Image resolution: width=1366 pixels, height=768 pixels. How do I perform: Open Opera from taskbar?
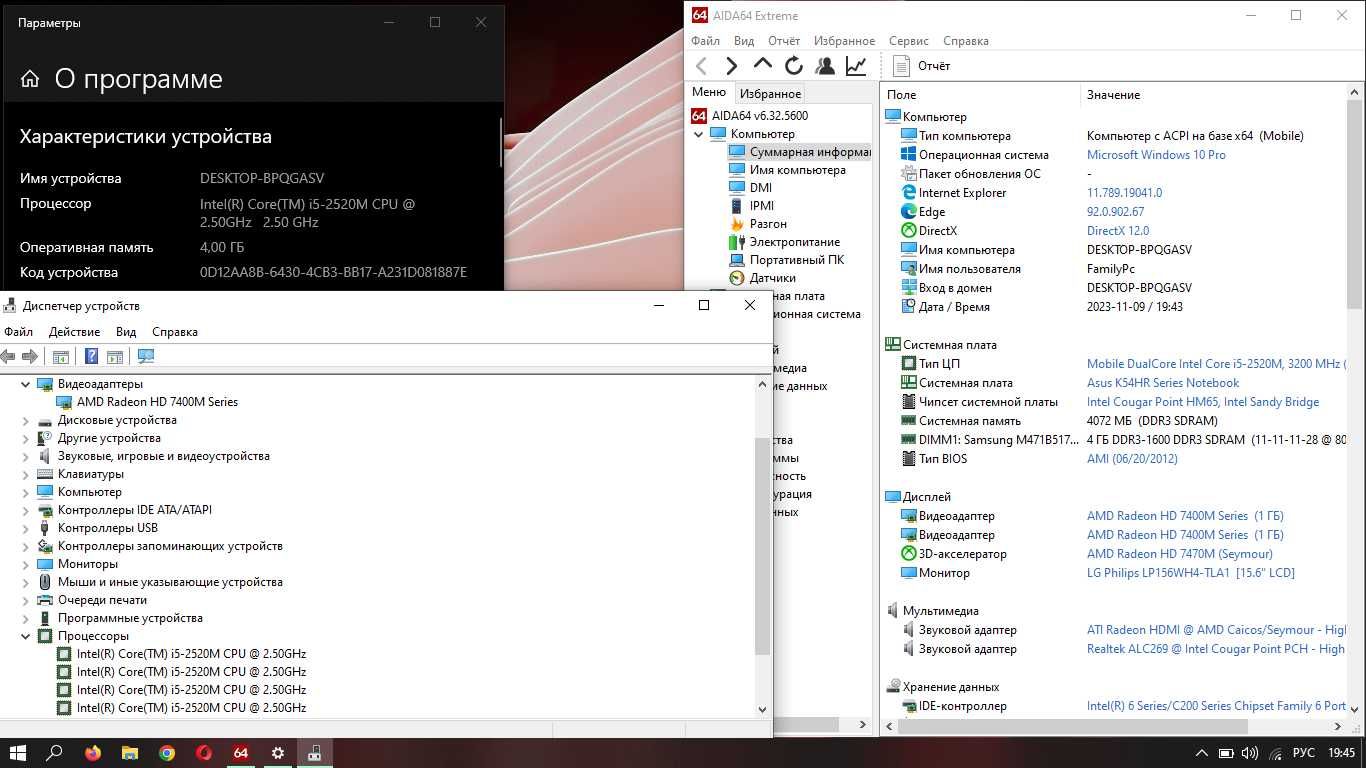pyautogui.click(x=204, y=753)
